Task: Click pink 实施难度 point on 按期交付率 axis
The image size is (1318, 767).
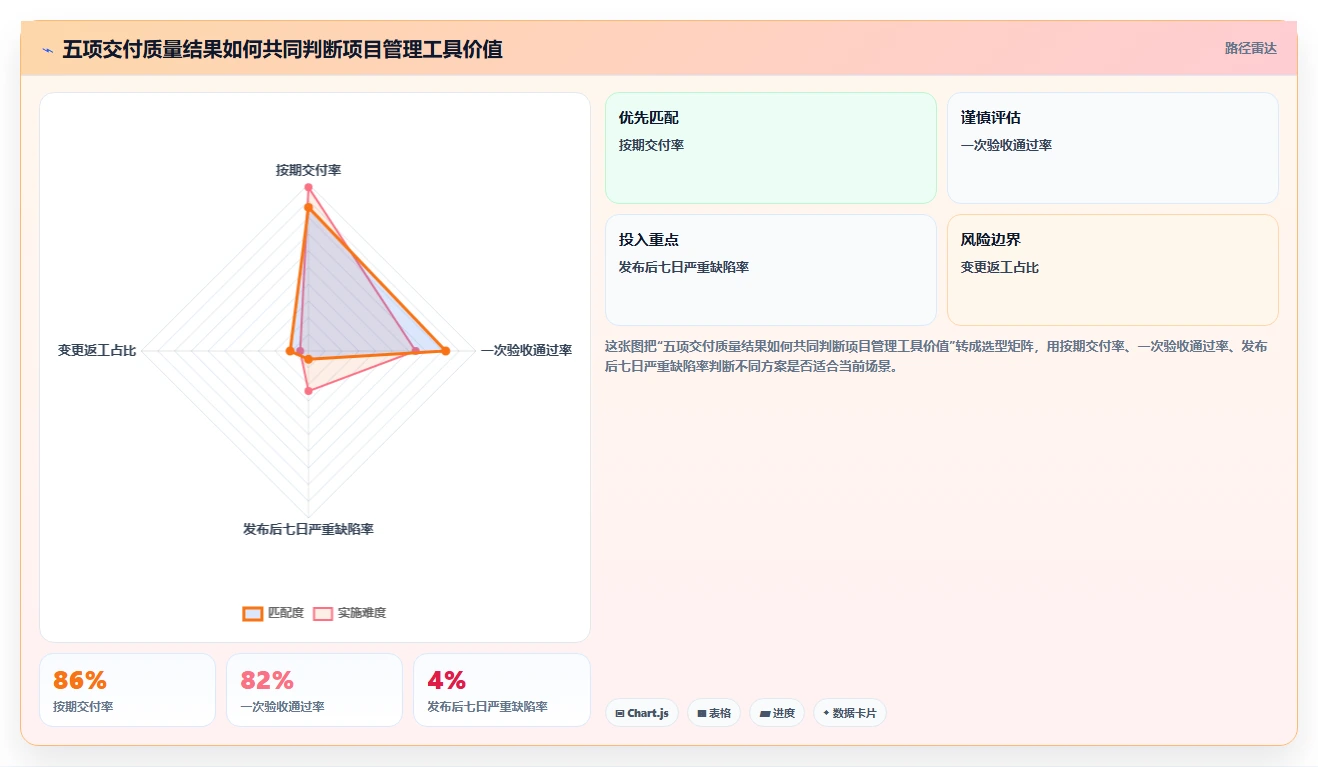Action: (308, 187)
